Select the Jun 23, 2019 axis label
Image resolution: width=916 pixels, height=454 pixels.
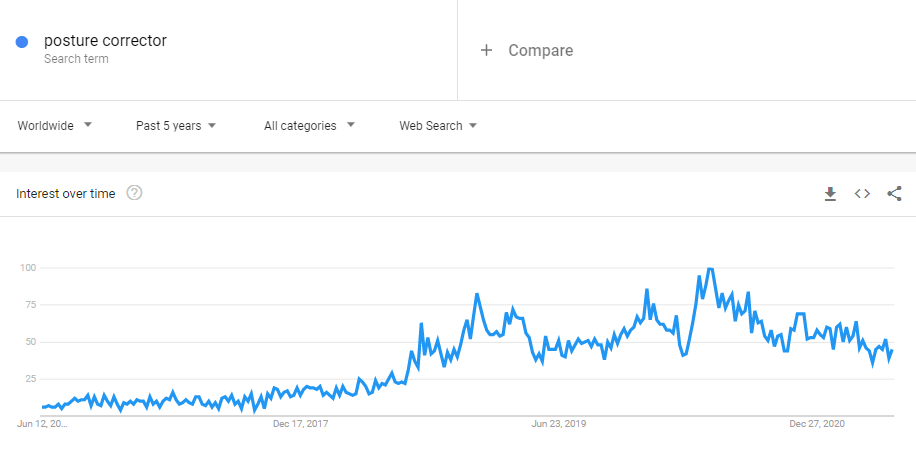tap(559, 424)
